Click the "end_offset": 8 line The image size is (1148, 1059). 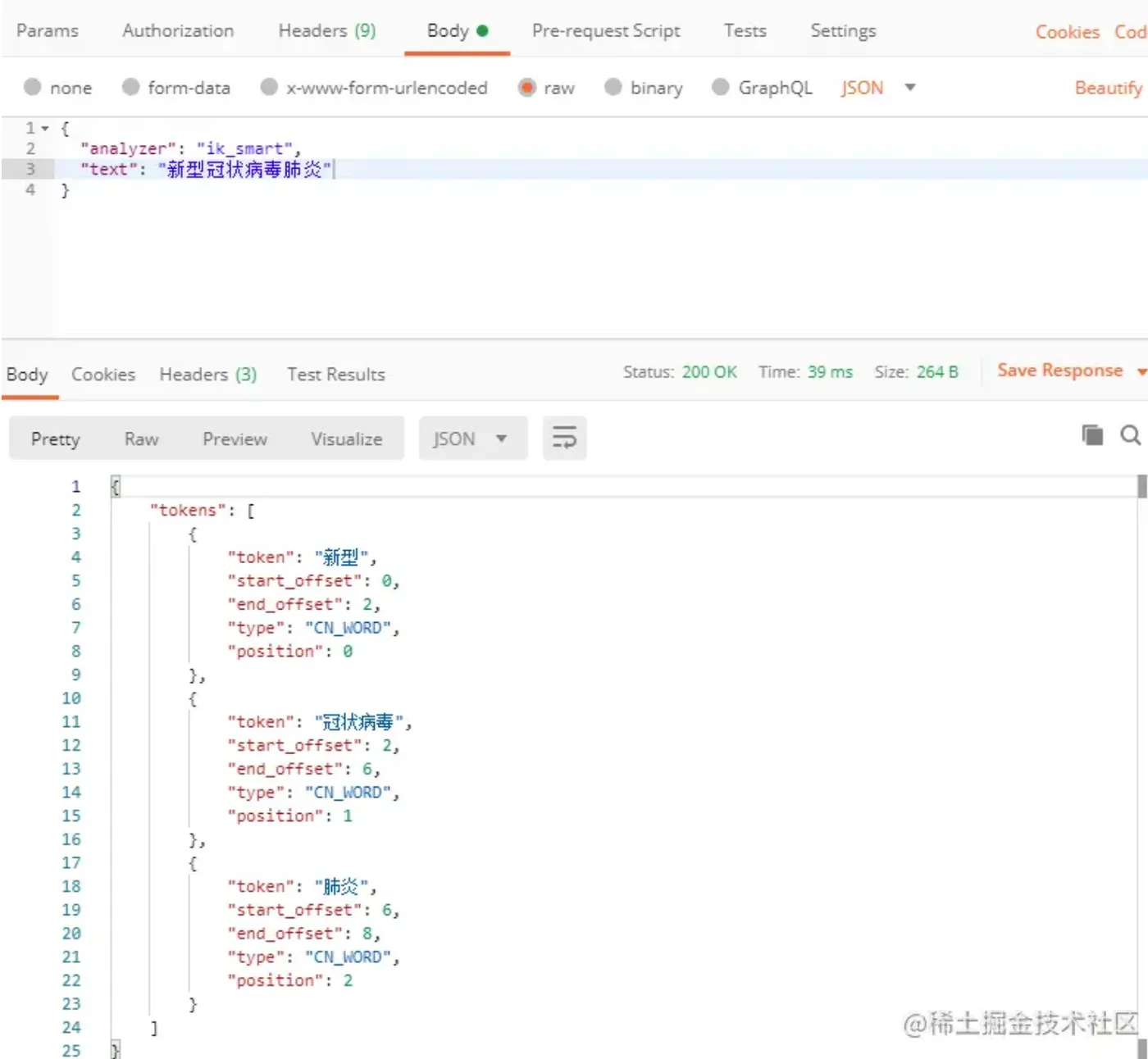point(303,934)
